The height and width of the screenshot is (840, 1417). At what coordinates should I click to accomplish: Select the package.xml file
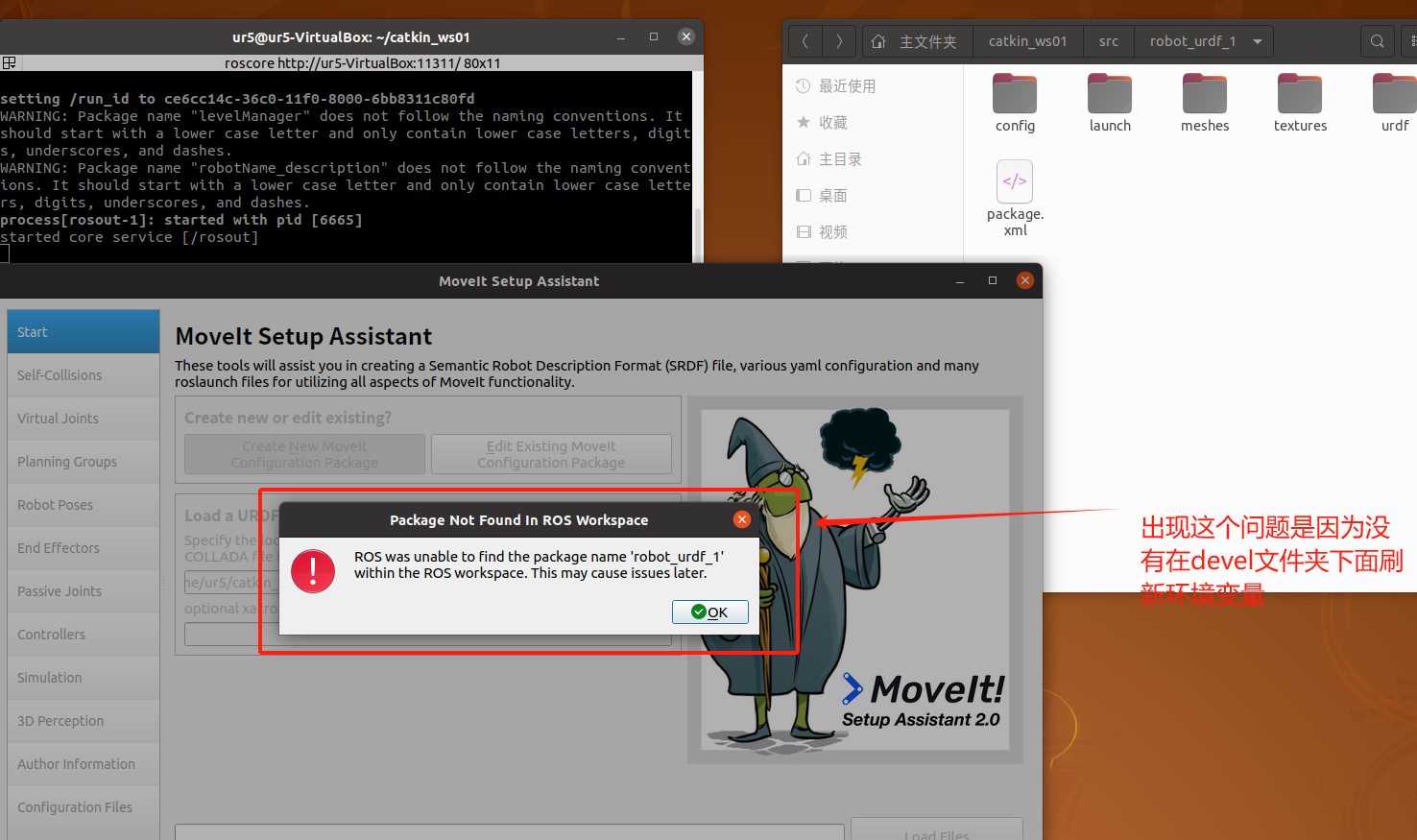pos(1015,199)
